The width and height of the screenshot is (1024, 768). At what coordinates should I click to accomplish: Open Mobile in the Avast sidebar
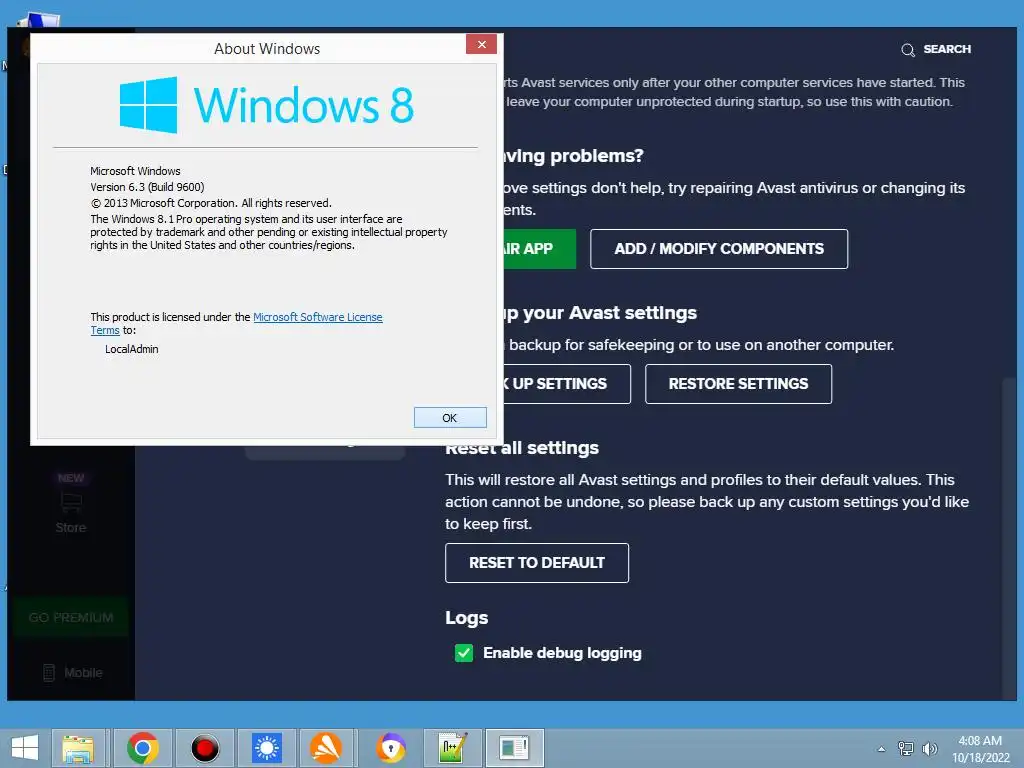coord(73,673)
